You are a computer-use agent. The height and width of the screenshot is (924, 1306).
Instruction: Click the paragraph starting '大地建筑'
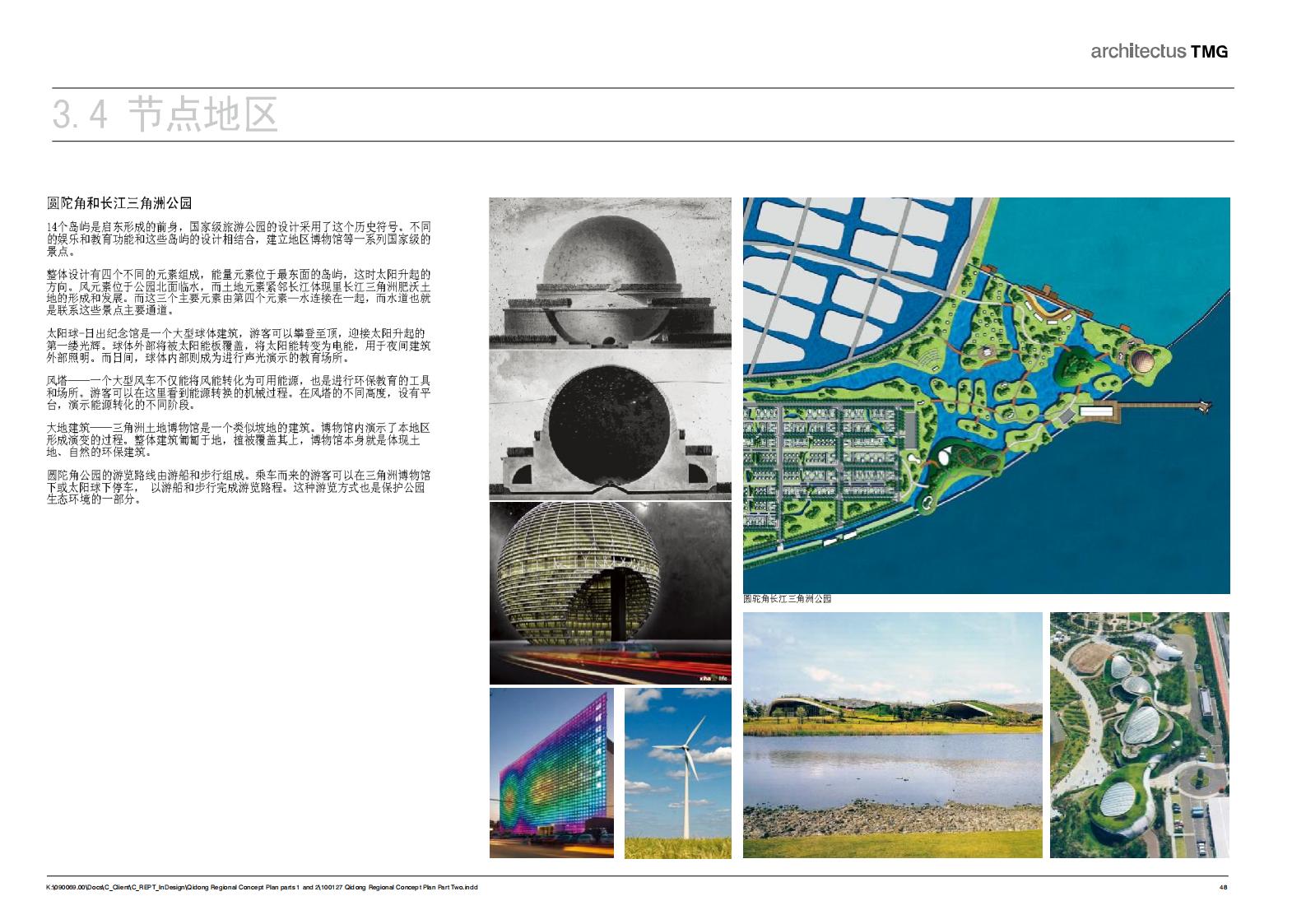click(239, 440)
